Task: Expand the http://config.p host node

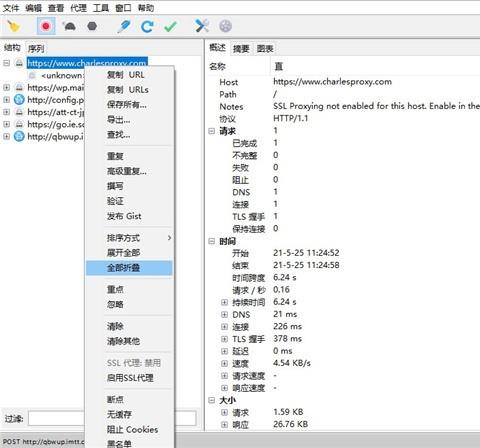Action: point(6,99)
